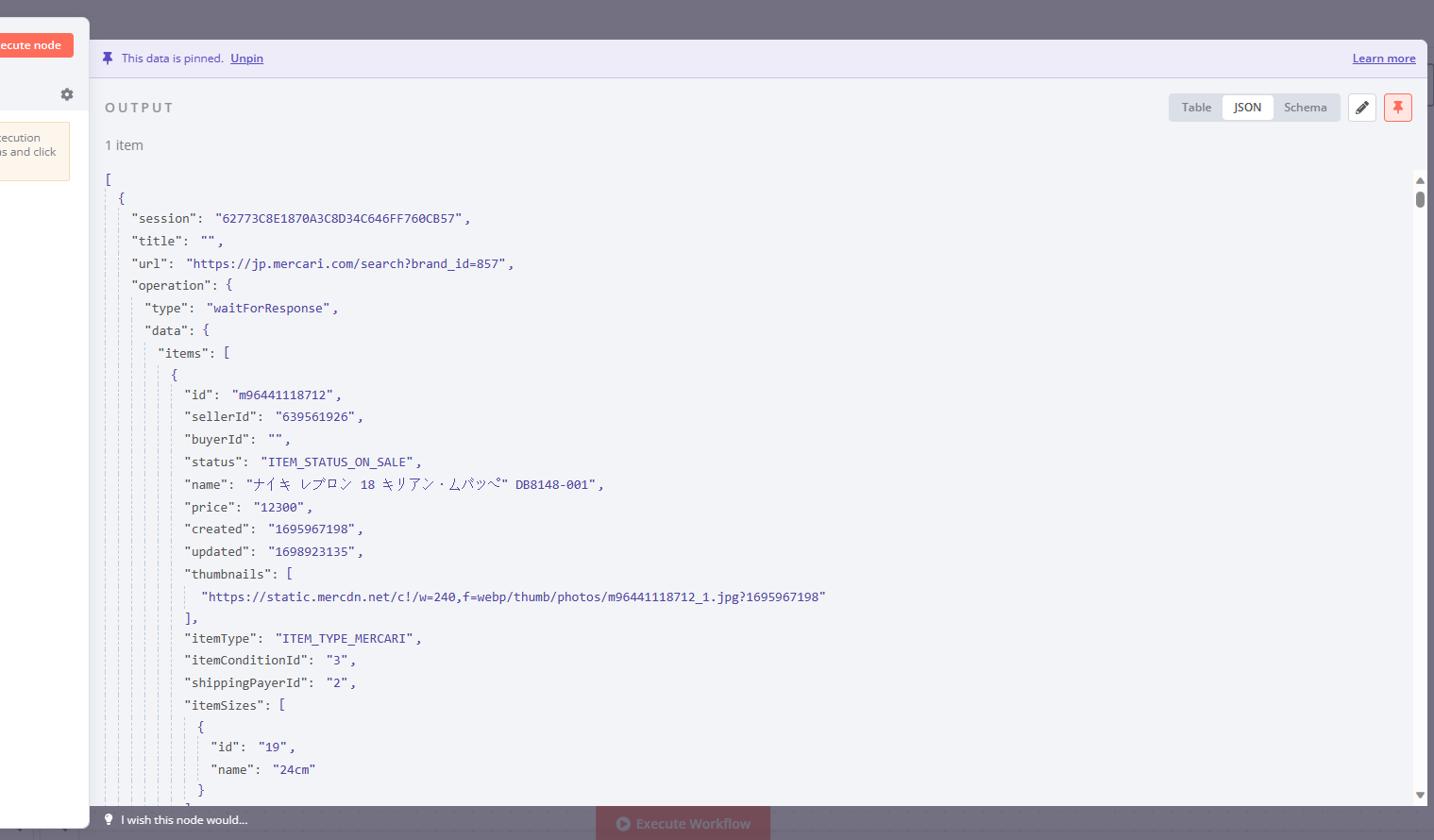The width and height of the screenshot is (1434, 840).
Task: Open the node settings gear icon
Action: (x=66, y=94)
